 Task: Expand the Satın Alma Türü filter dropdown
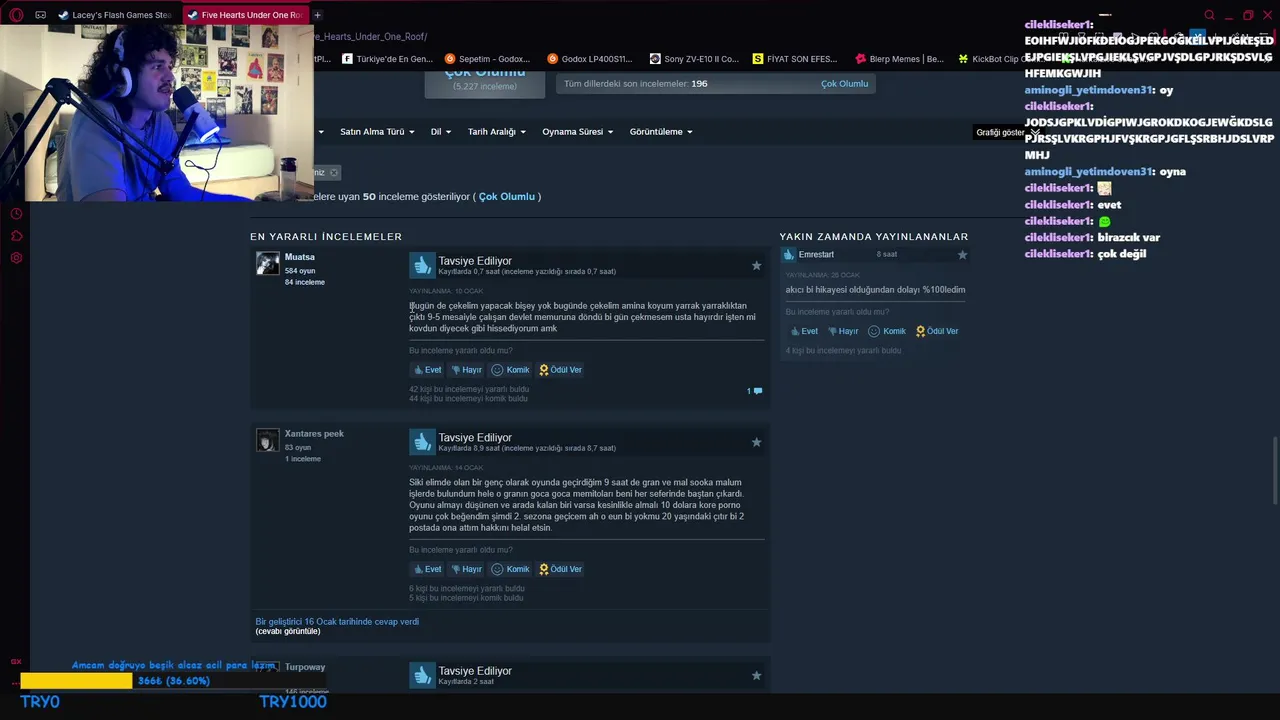377,132
